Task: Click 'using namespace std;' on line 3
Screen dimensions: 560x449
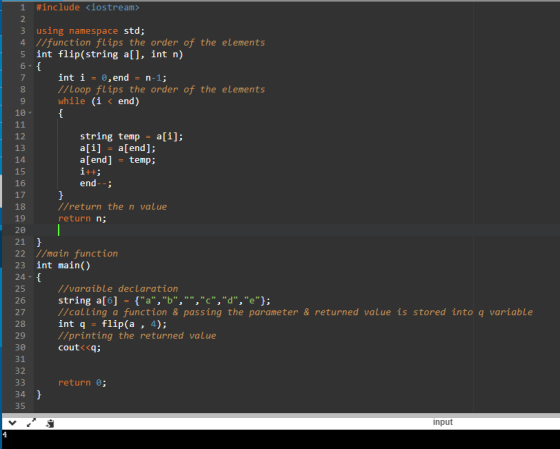Action: click(90, 31)
